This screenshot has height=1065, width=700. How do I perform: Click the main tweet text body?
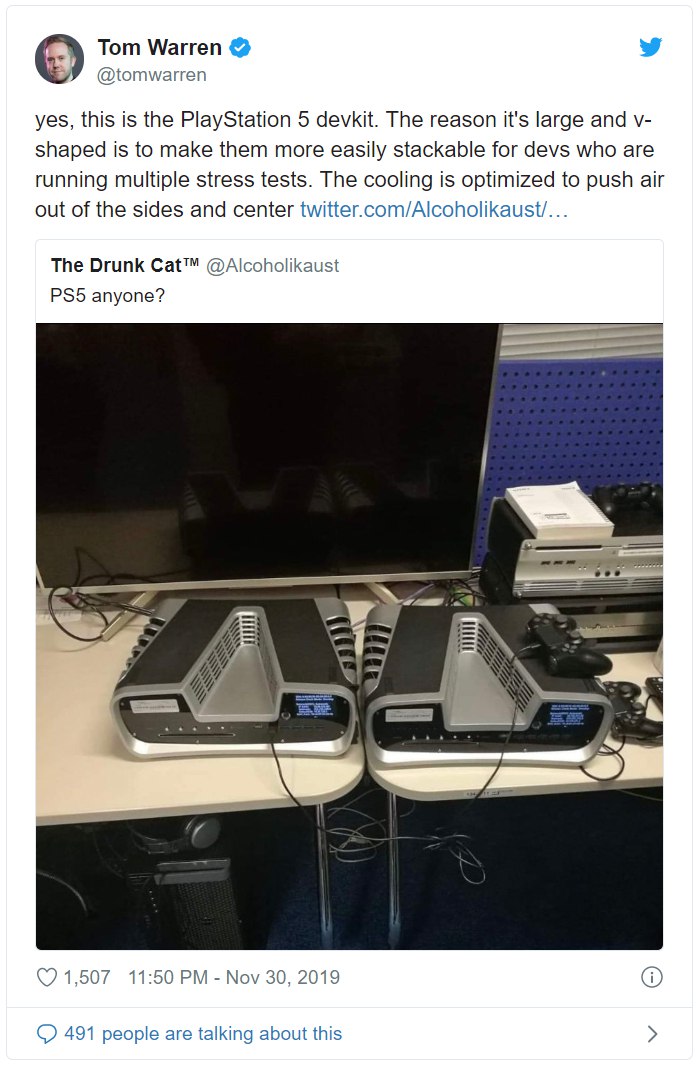pos(350,164)
